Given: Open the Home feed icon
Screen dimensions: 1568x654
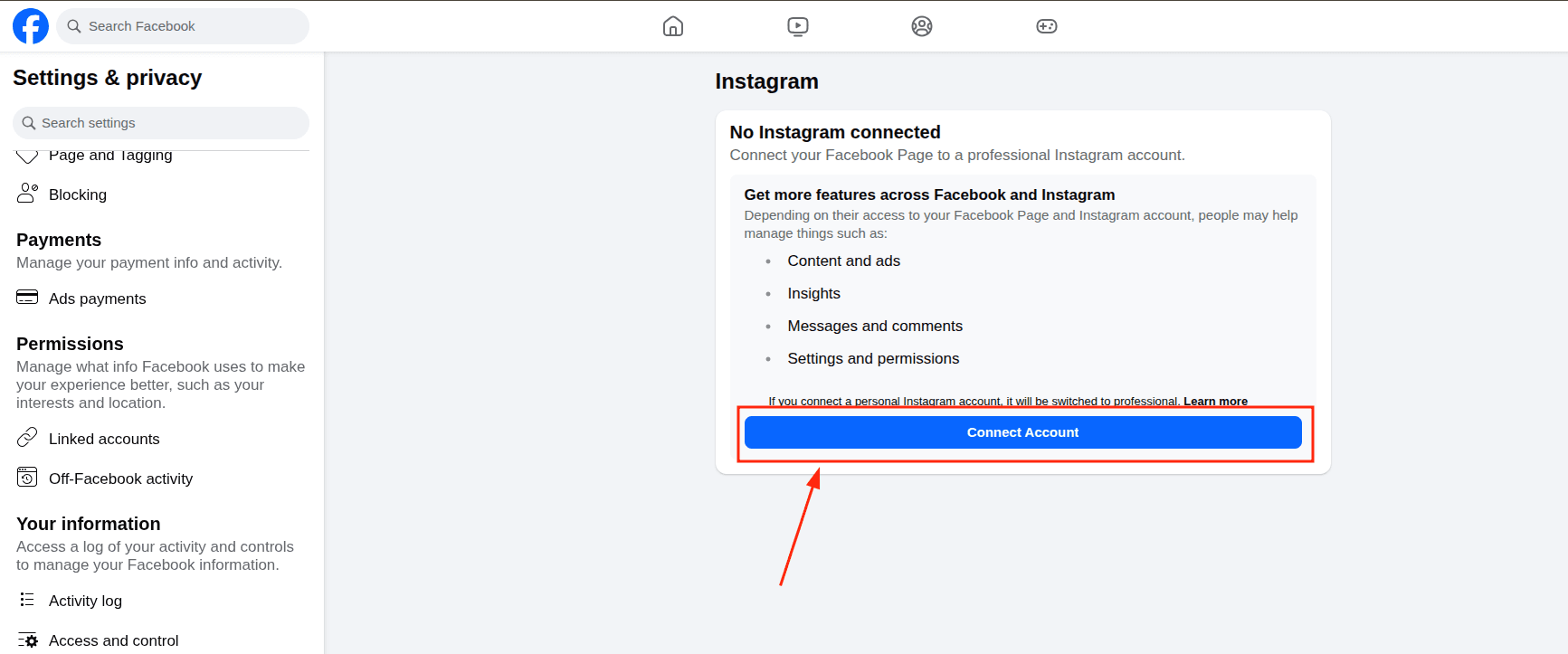Looking at the screenshot, I should coord(673,26).
